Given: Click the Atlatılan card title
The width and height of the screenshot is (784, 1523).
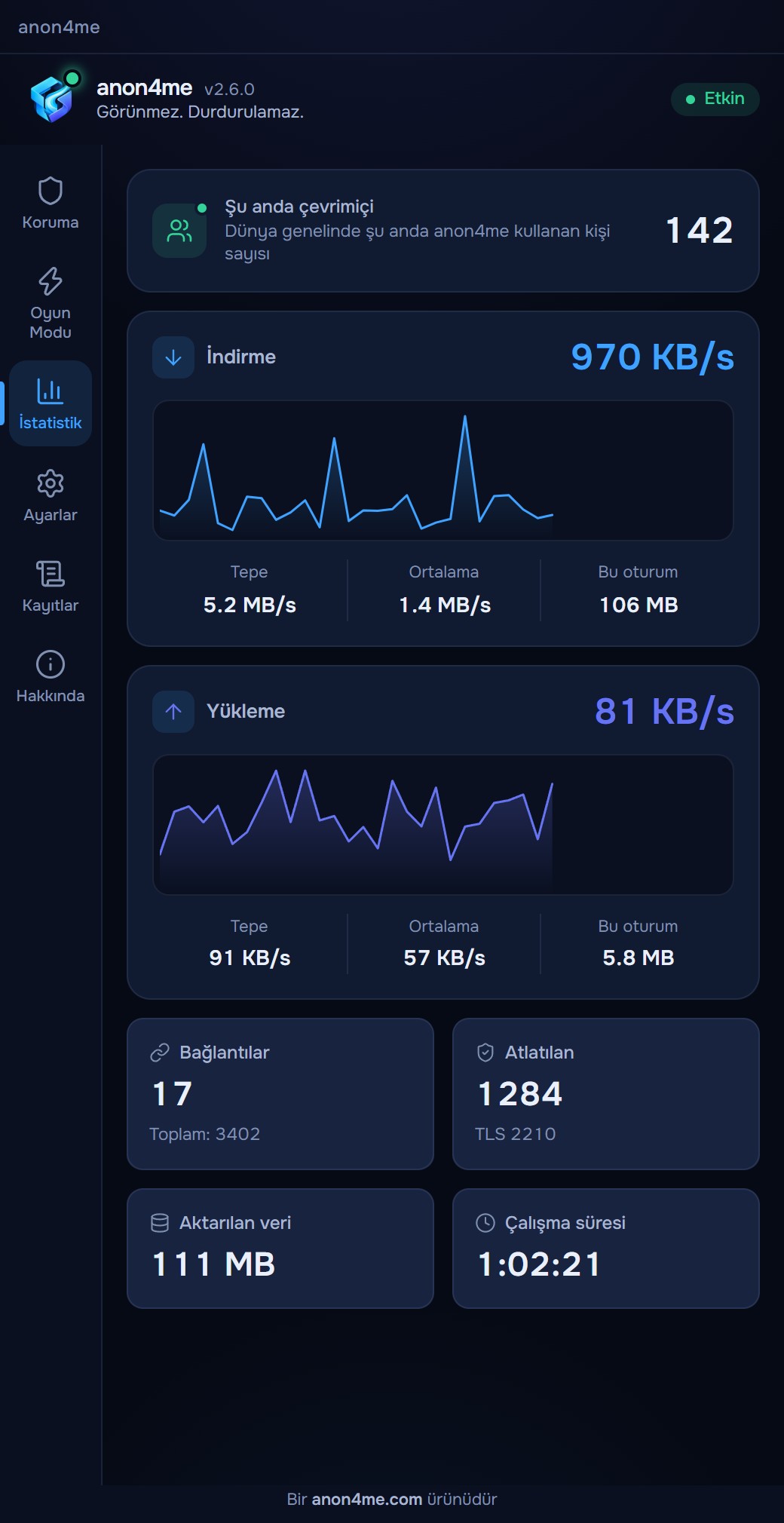Looking at the screenshot, I should pos(540,1053).
